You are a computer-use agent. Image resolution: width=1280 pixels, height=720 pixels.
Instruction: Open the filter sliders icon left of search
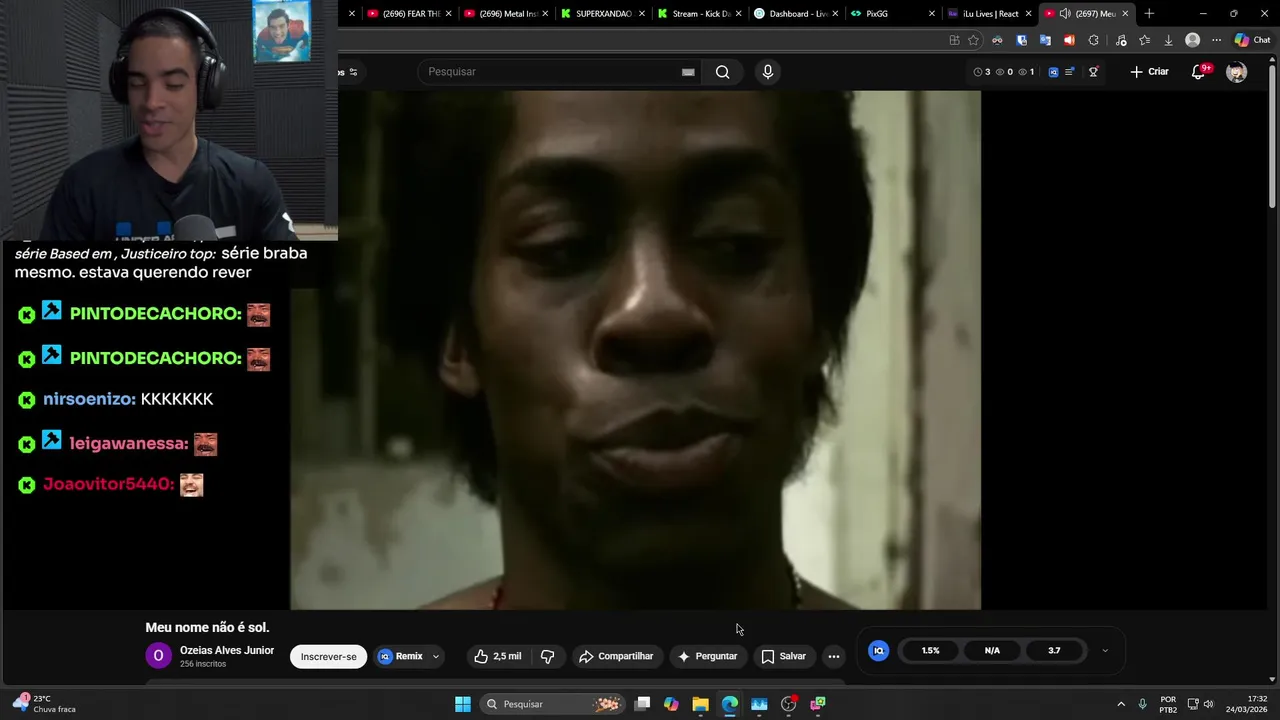tap(352, 72)
